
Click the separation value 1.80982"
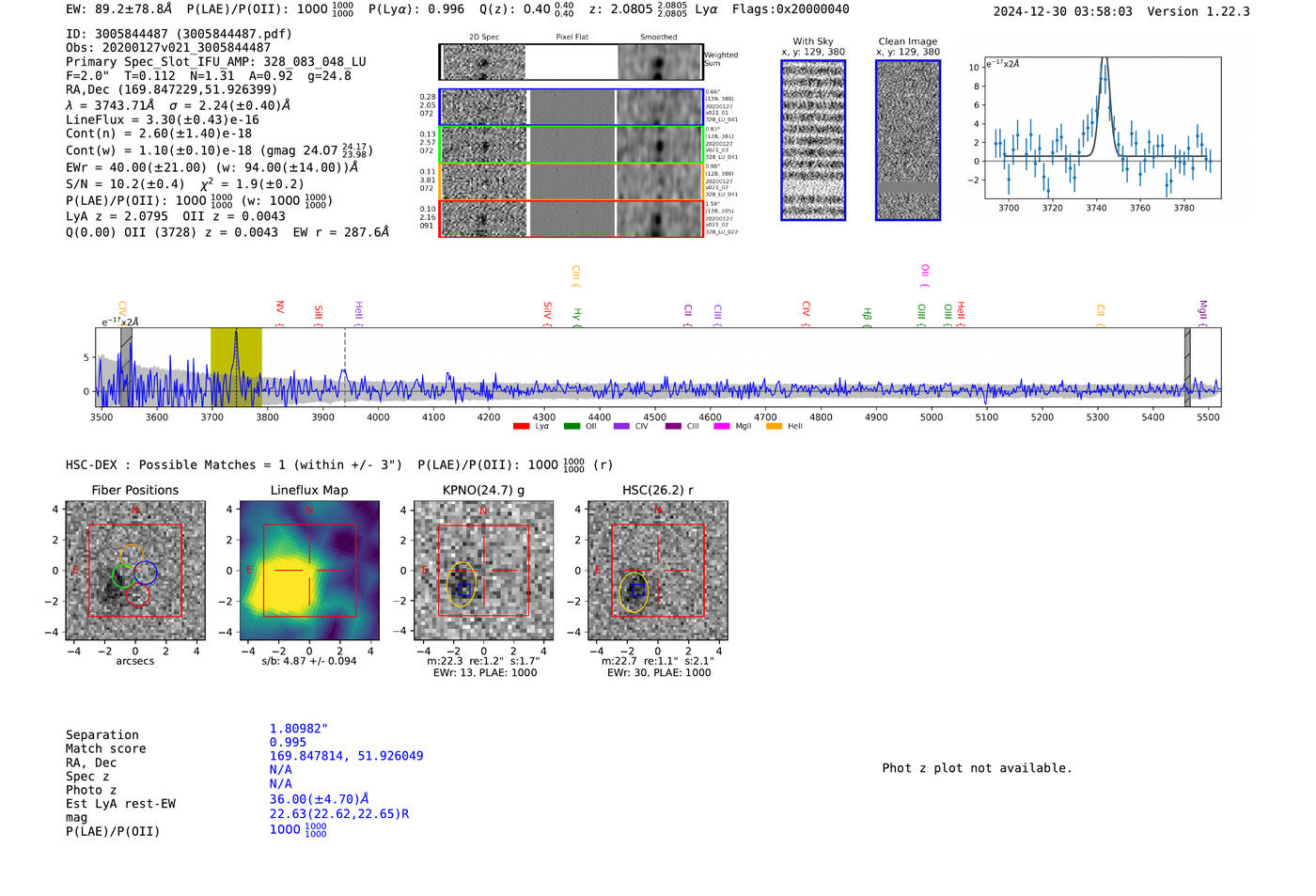(x=299, y=729)
